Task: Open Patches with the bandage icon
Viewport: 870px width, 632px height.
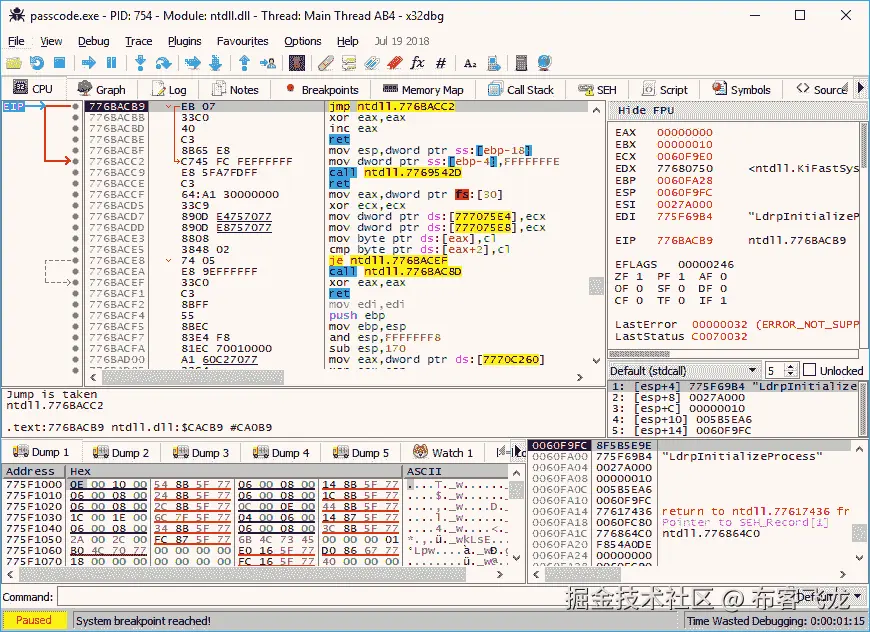Action: pos(326,63)
